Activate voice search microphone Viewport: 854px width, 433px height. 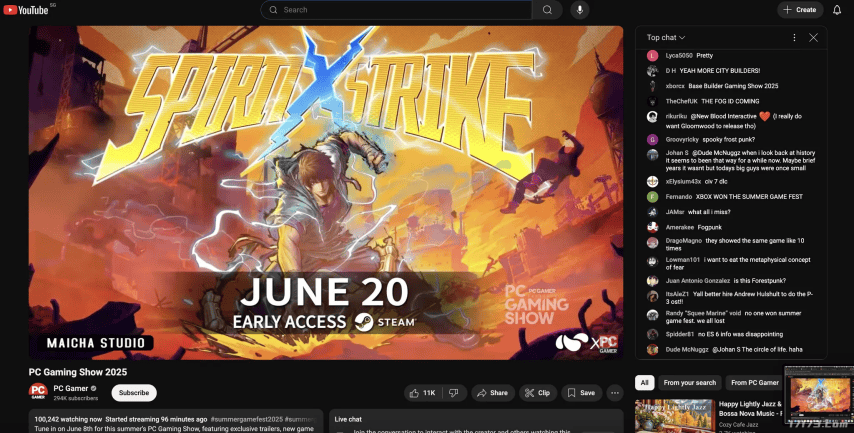click(x=580, y=10)
